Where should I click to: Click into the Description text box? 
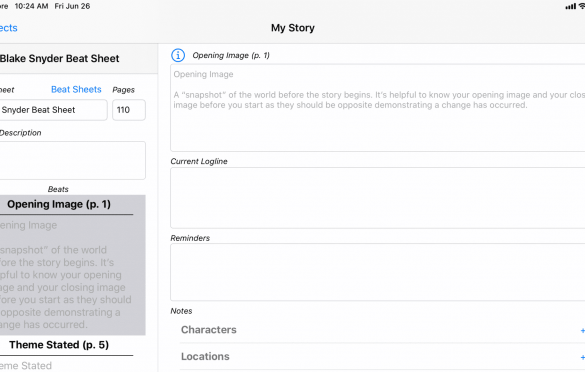tap(72, 160)
